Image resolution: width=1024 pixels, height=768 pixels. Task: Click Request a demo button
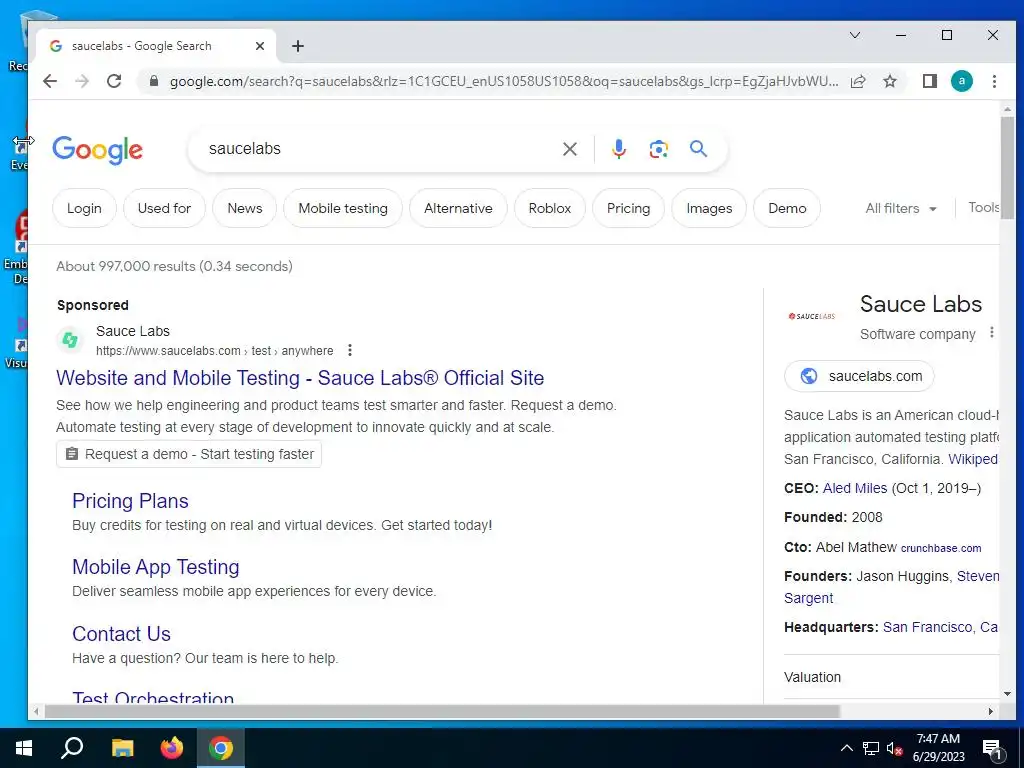tap(189, 455)
